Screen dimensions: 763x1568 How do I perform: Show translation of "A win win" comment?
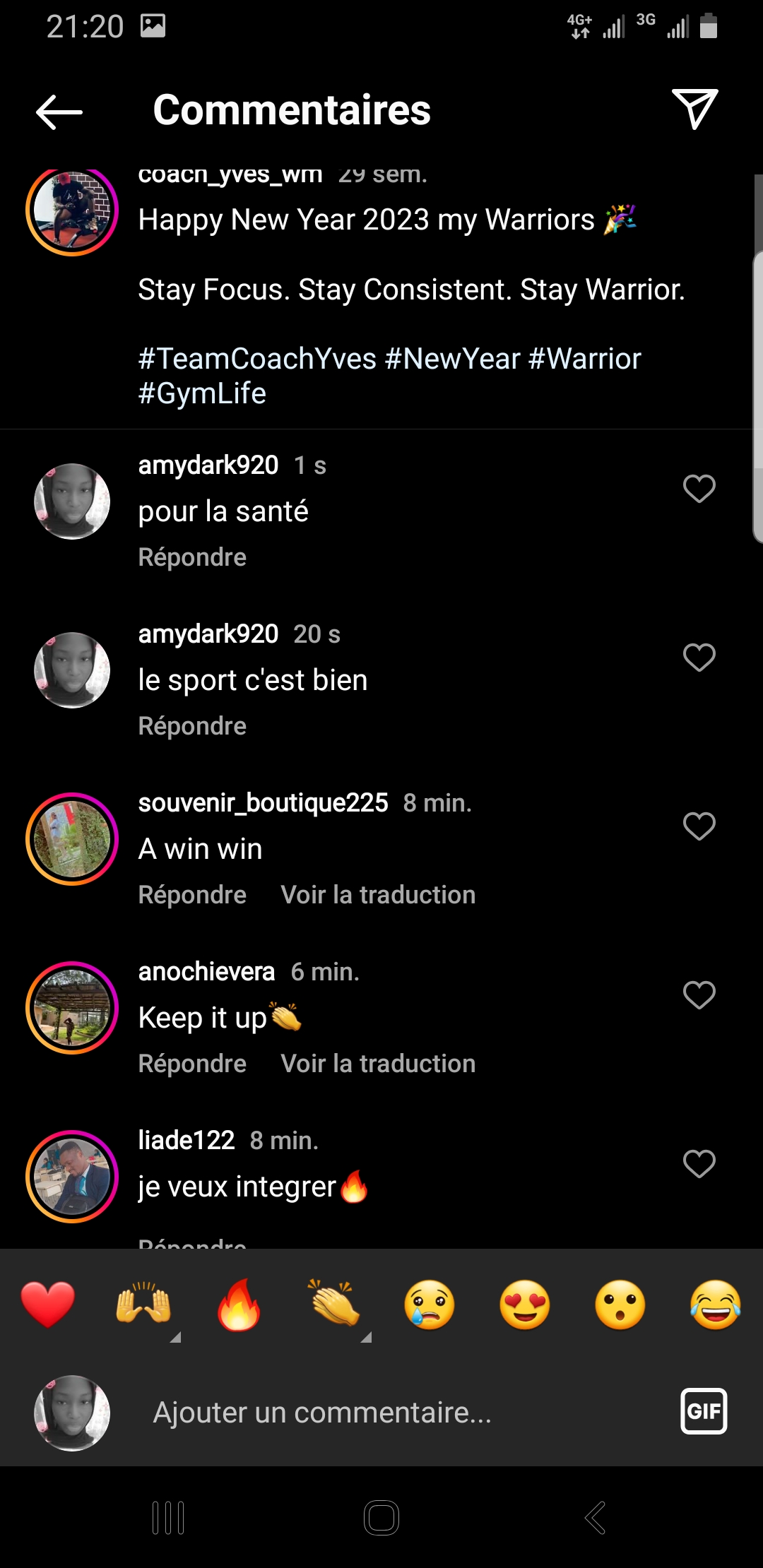(378, 895)
